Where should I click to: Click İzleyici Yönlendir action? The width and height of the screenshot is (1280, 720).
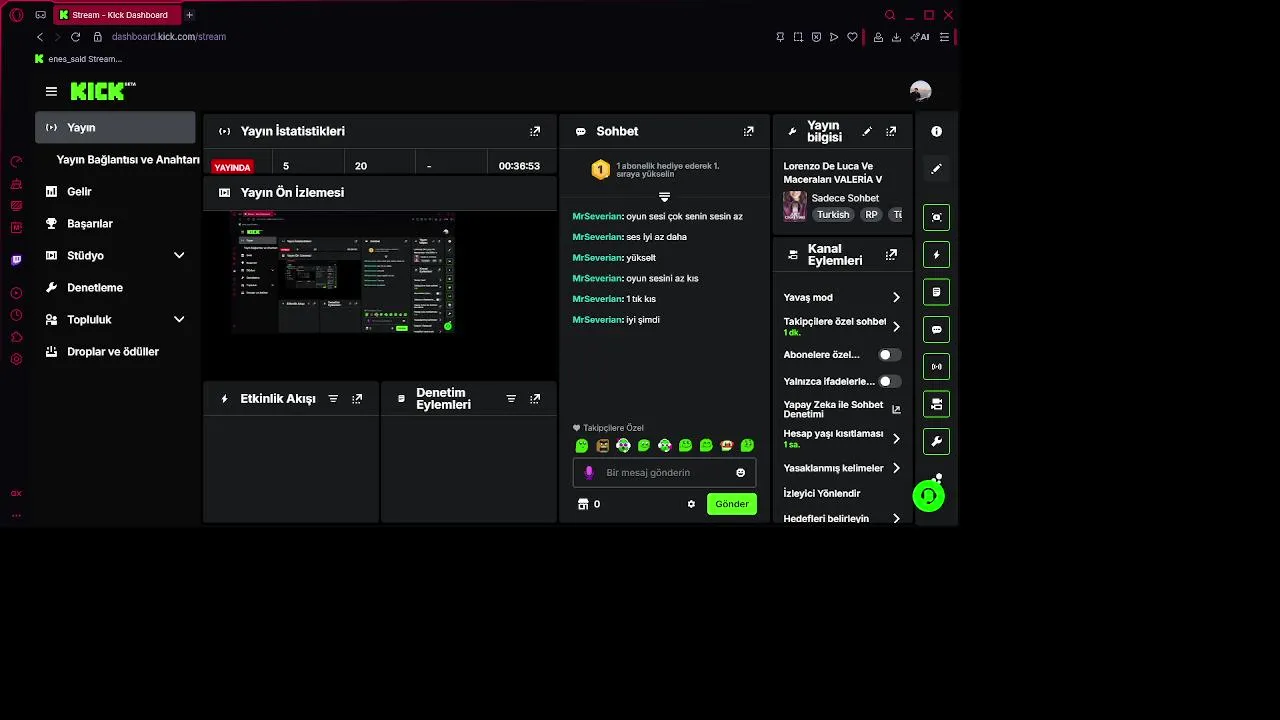(x=821, y=493)
